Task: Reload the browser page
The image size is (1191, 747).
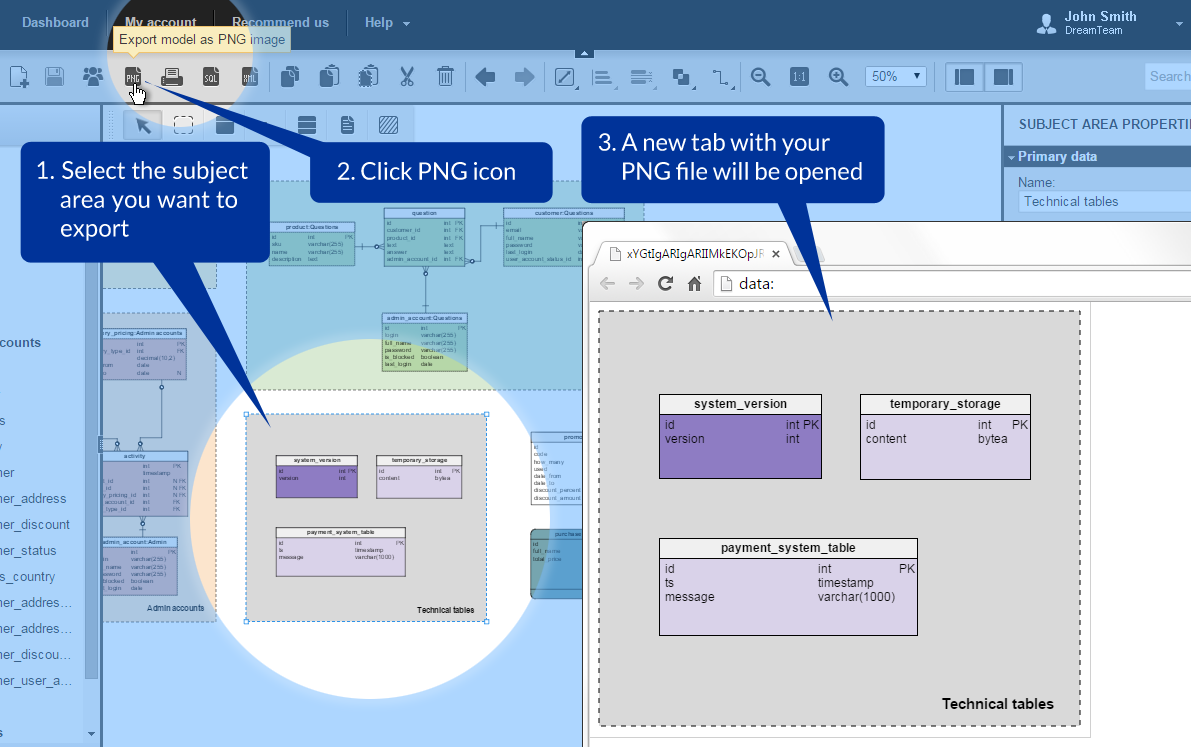Action: [x=665, y=283]
